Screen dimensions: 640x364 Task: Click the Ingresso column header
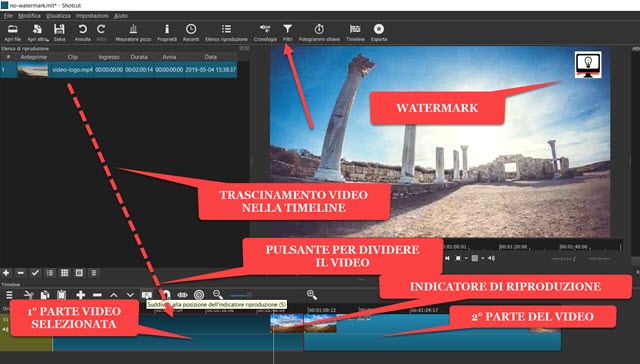pos(109,57)
